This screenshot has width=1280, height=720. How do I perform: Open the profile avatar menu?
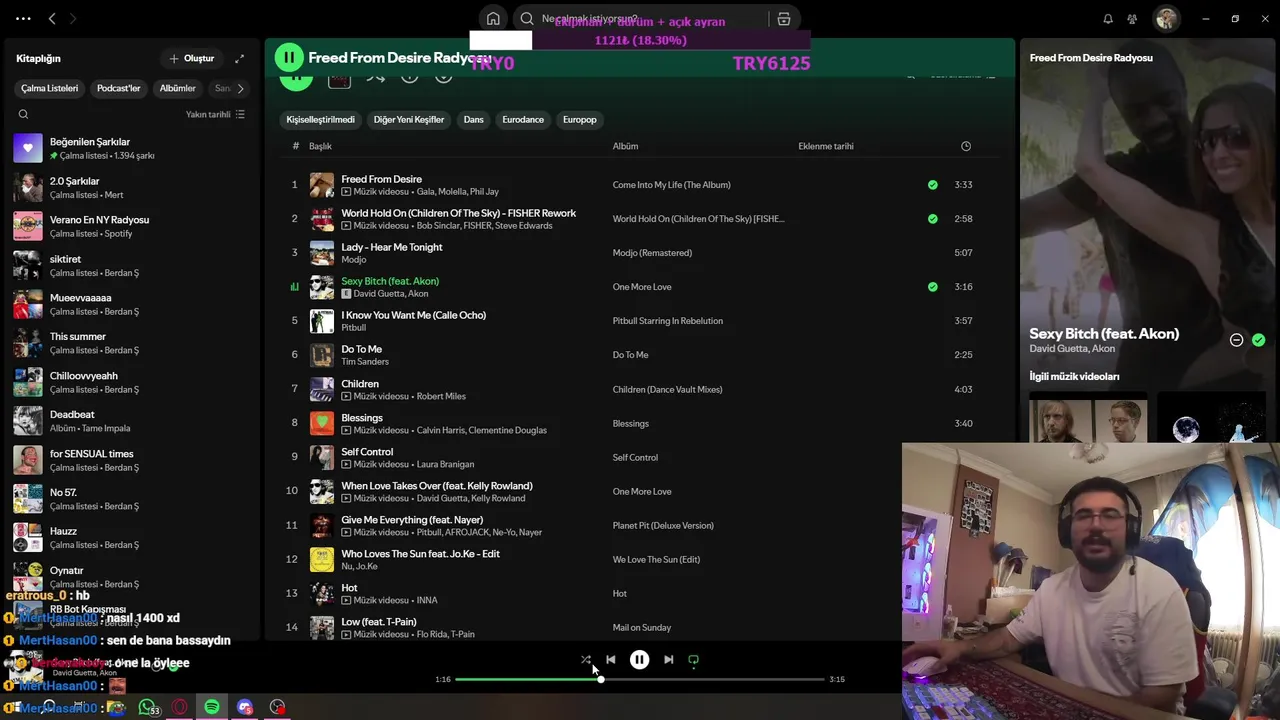1166,19
